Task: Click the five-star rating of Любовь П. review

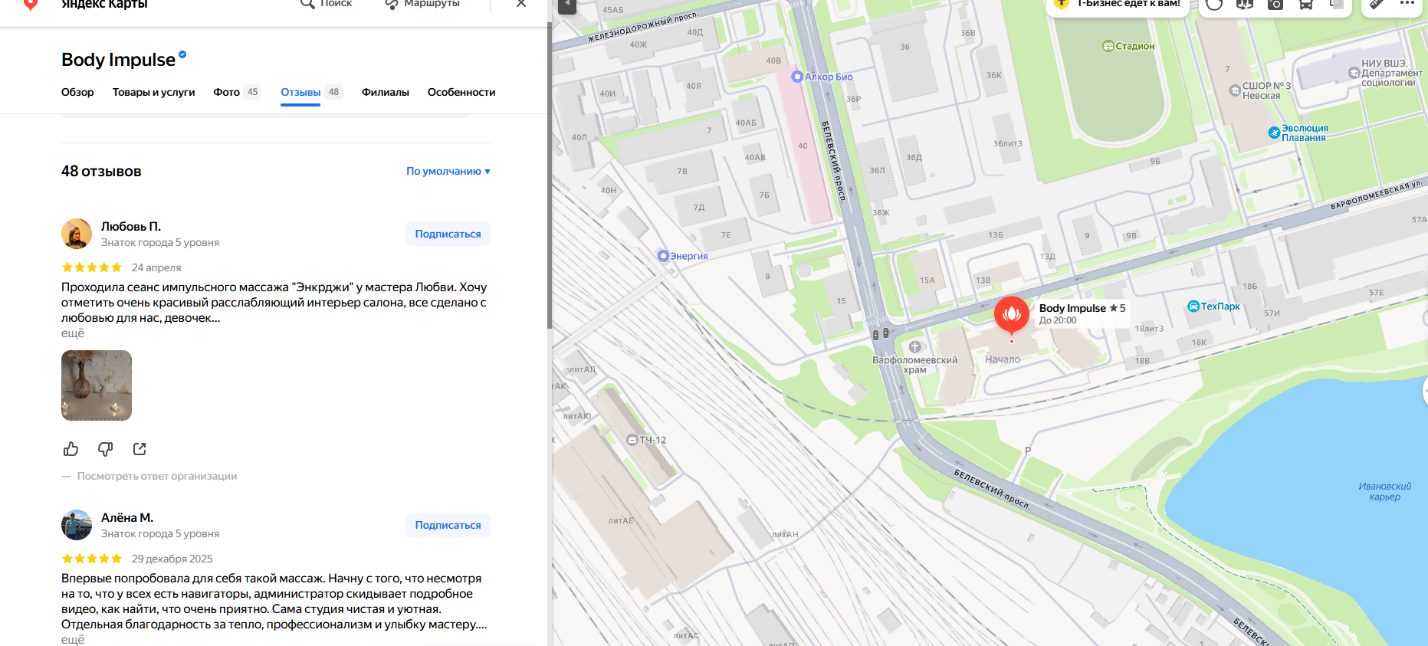Action: (92, 267)
